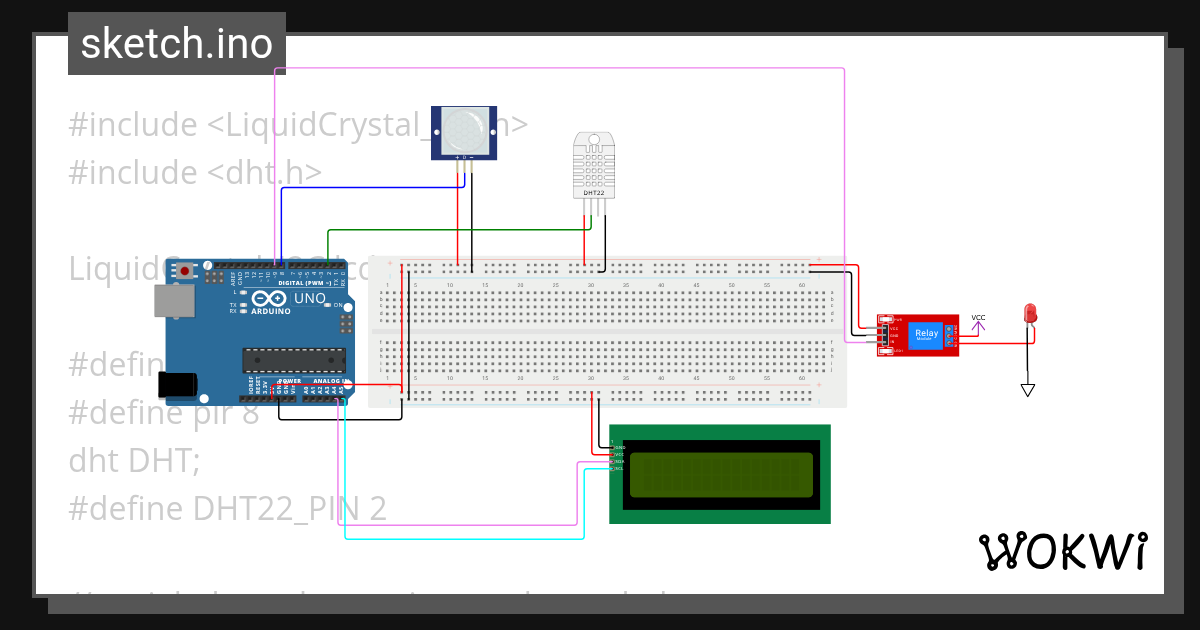Click the Wokwi logo

pos(1063,549)
